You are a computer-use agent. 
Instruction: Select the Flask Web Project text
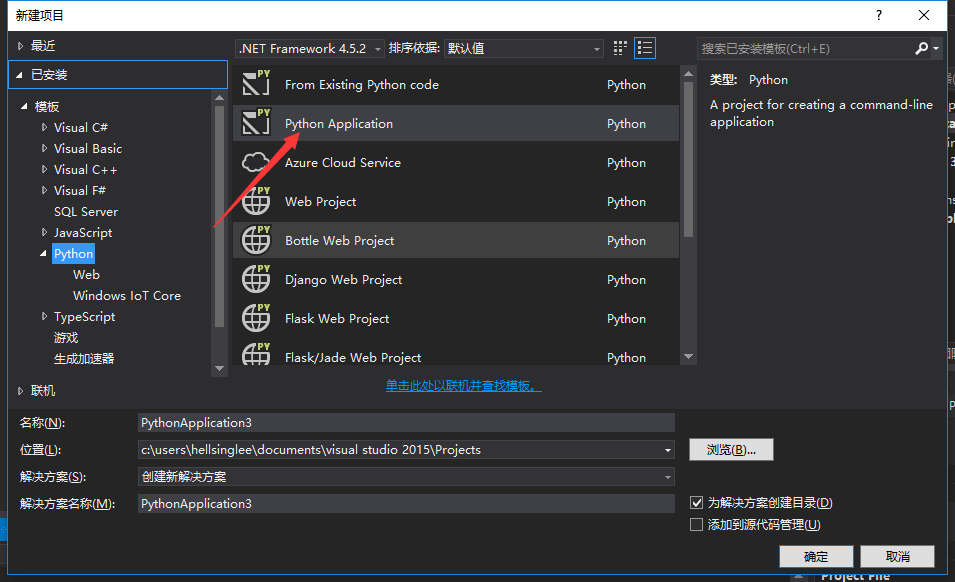pyautogui.click(x=337, y=318)
